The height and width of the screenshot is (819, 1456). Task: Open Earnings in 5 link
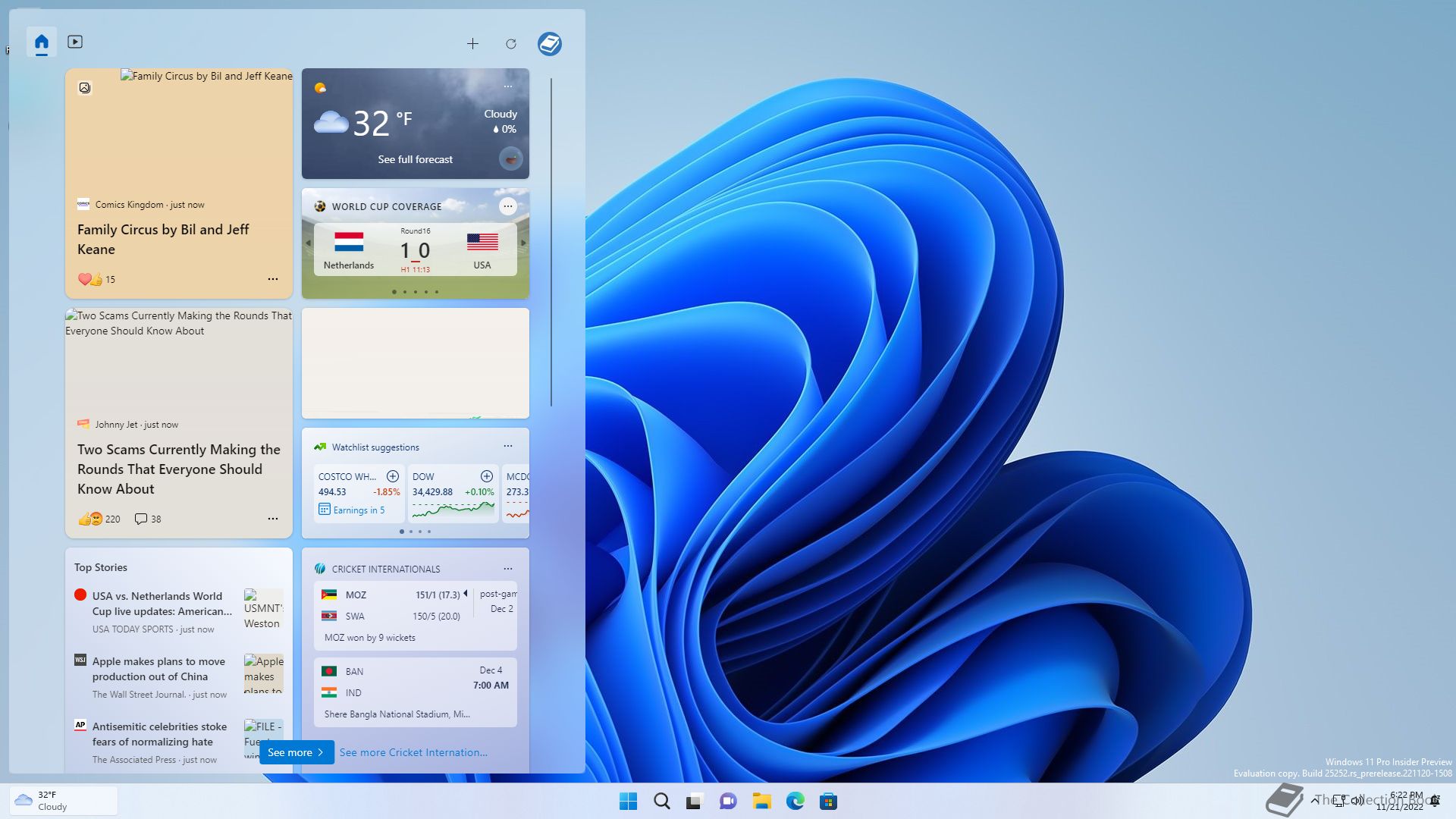pyautogui.click(x=352, y=510)
